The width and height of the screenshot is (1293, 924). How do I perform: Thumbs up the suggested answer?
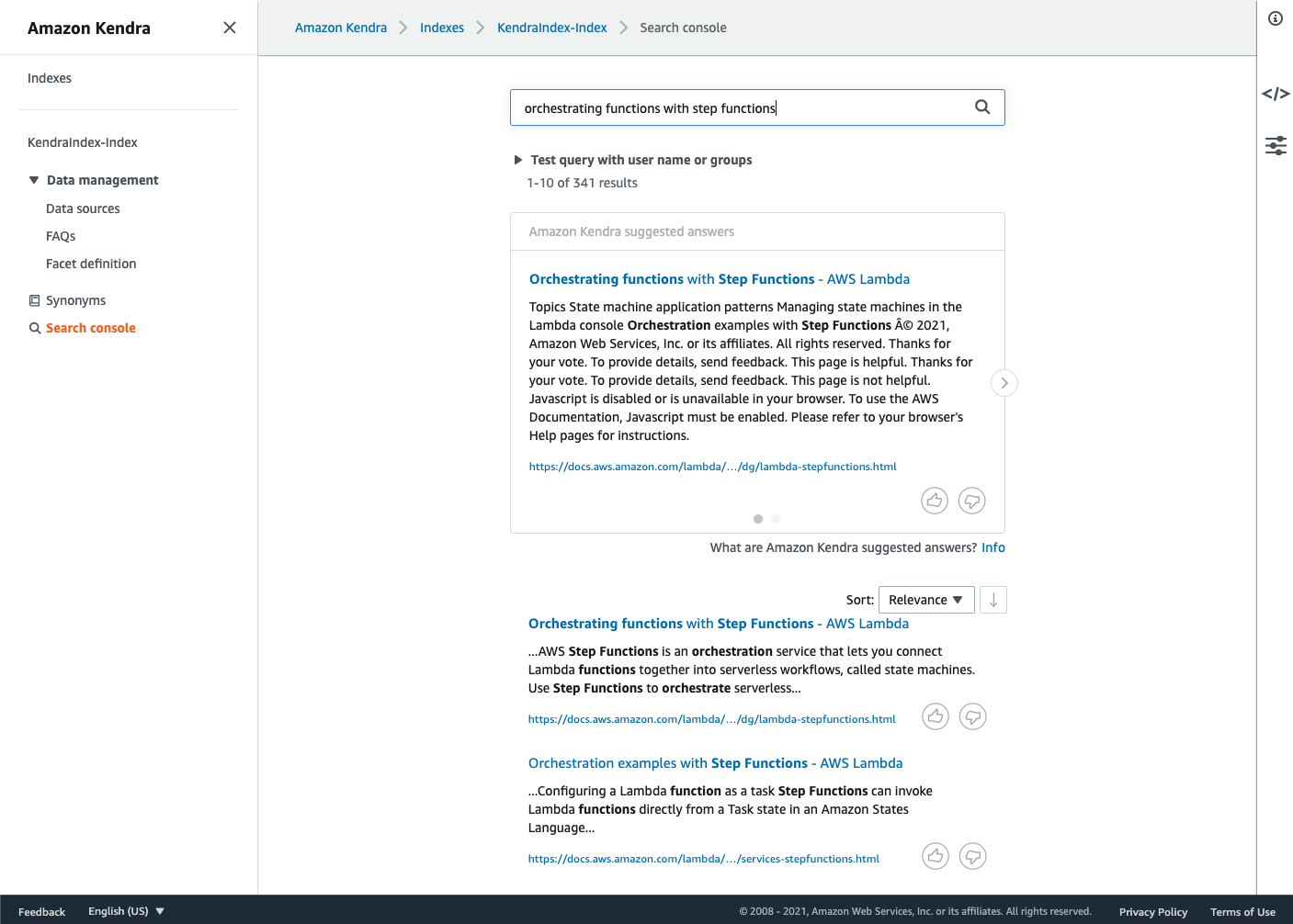935,501
